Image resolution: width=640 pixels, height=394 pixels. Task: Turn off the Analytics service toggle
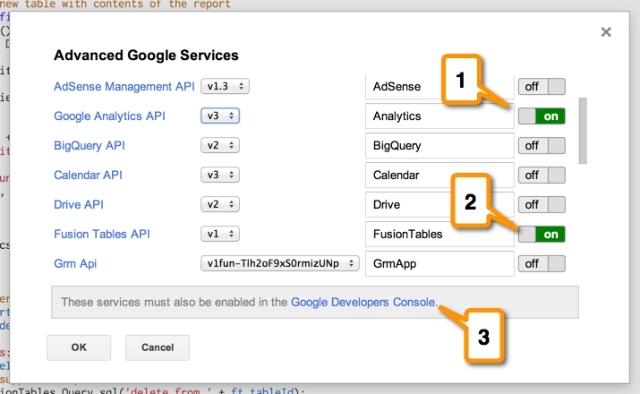click(x=542, y=116)
